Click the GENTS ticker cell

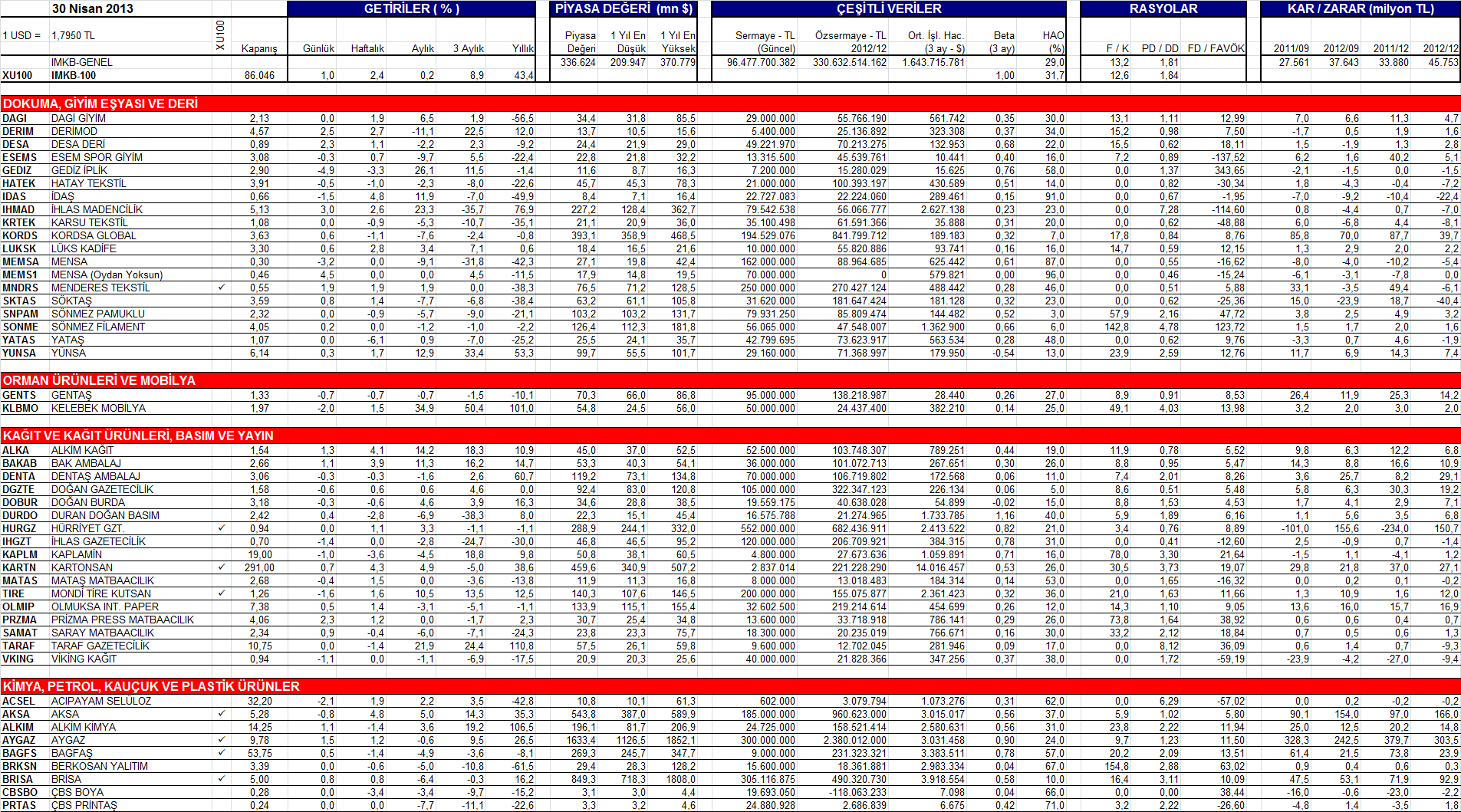pos(19,395)
